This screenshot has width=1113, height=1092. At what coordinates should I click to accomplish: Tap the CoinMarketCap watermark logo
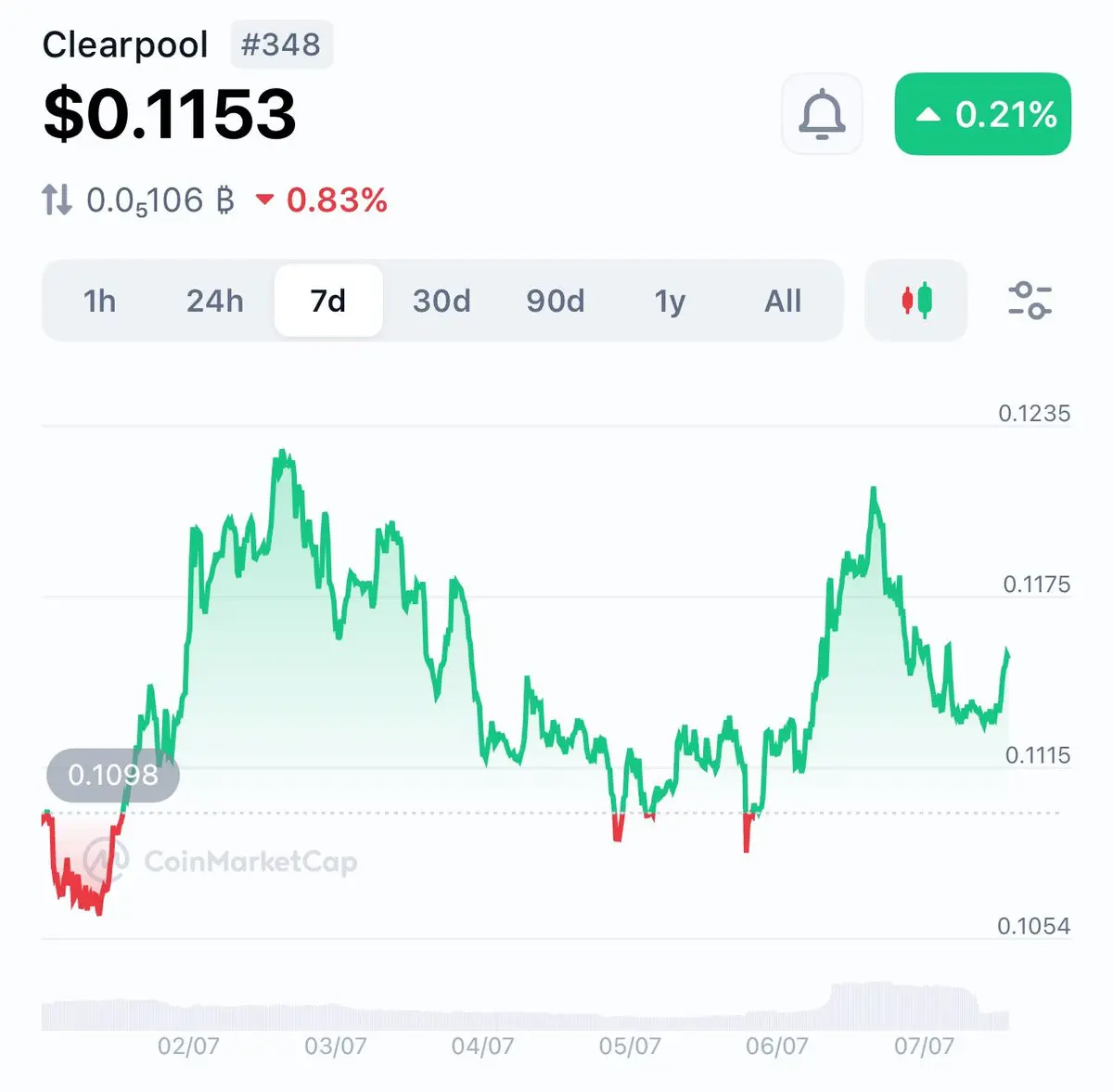pos(102,861)
